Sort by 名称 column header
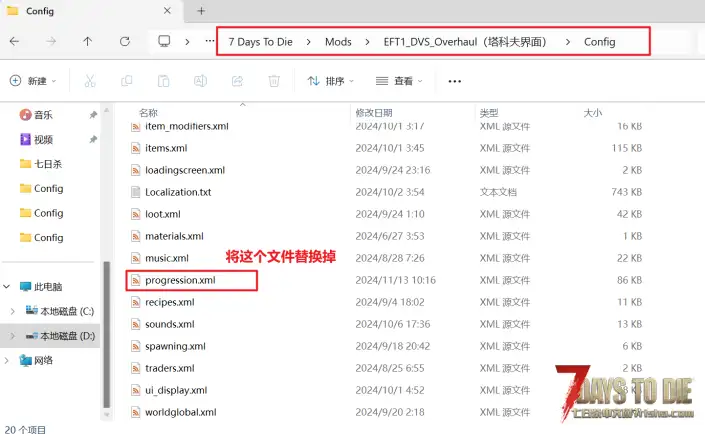This screenshot has height=434, width=705. pos(148,112)
